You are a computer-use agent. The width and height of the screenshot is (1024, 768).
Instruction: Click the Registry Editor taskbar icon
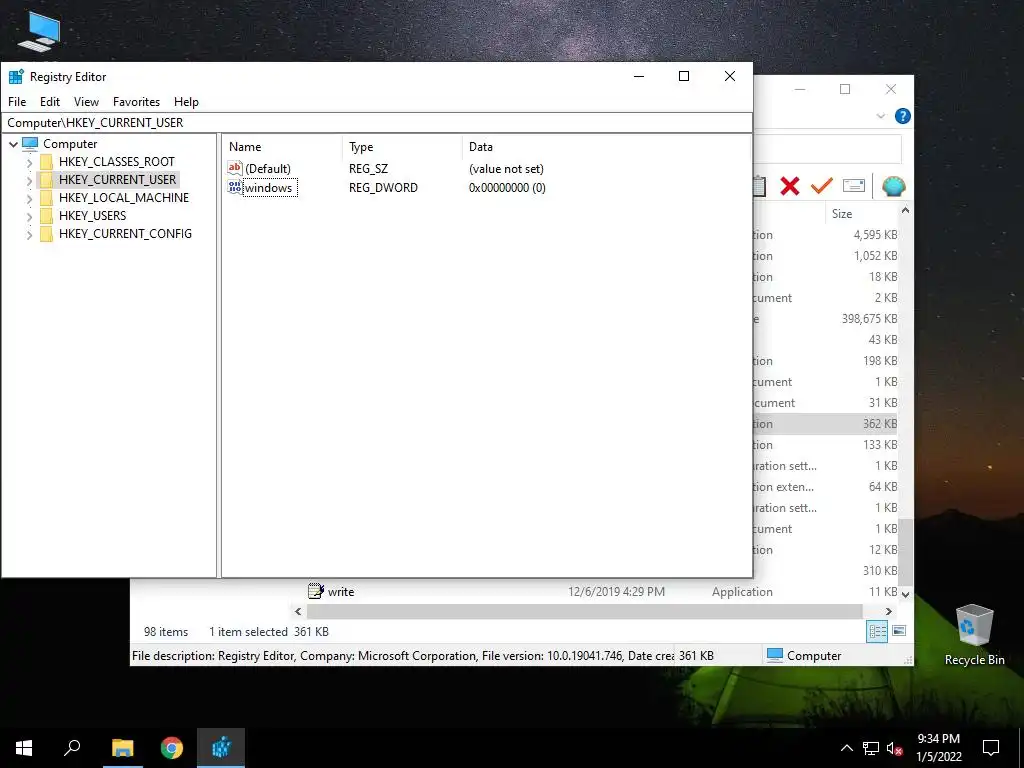point(221,748)
